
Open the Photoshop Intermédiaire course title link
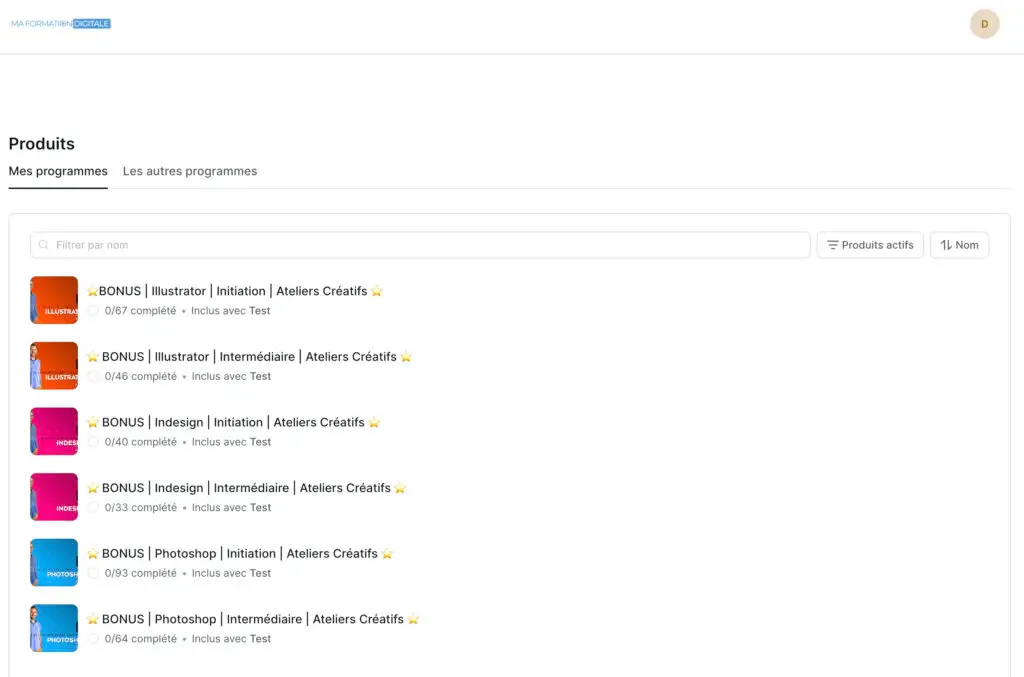pos(252,619)
